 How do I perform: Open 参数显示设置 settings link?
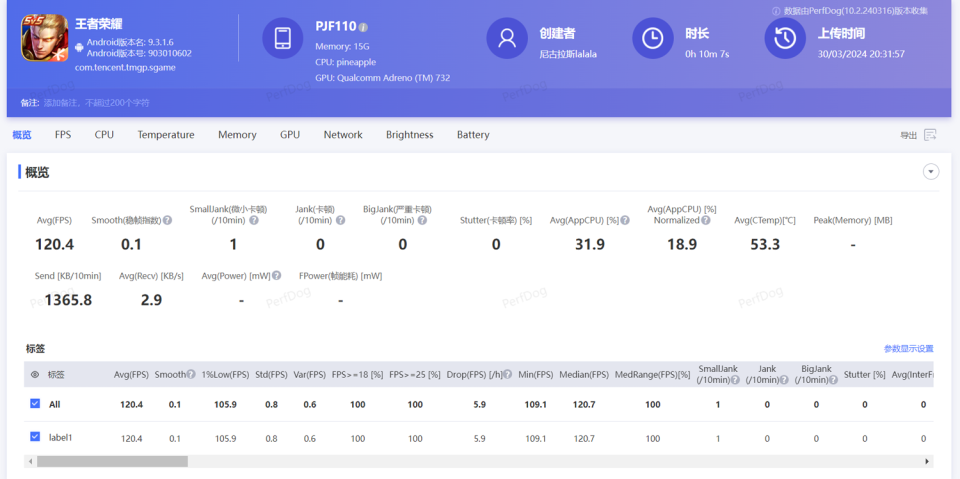pos(909,349)
